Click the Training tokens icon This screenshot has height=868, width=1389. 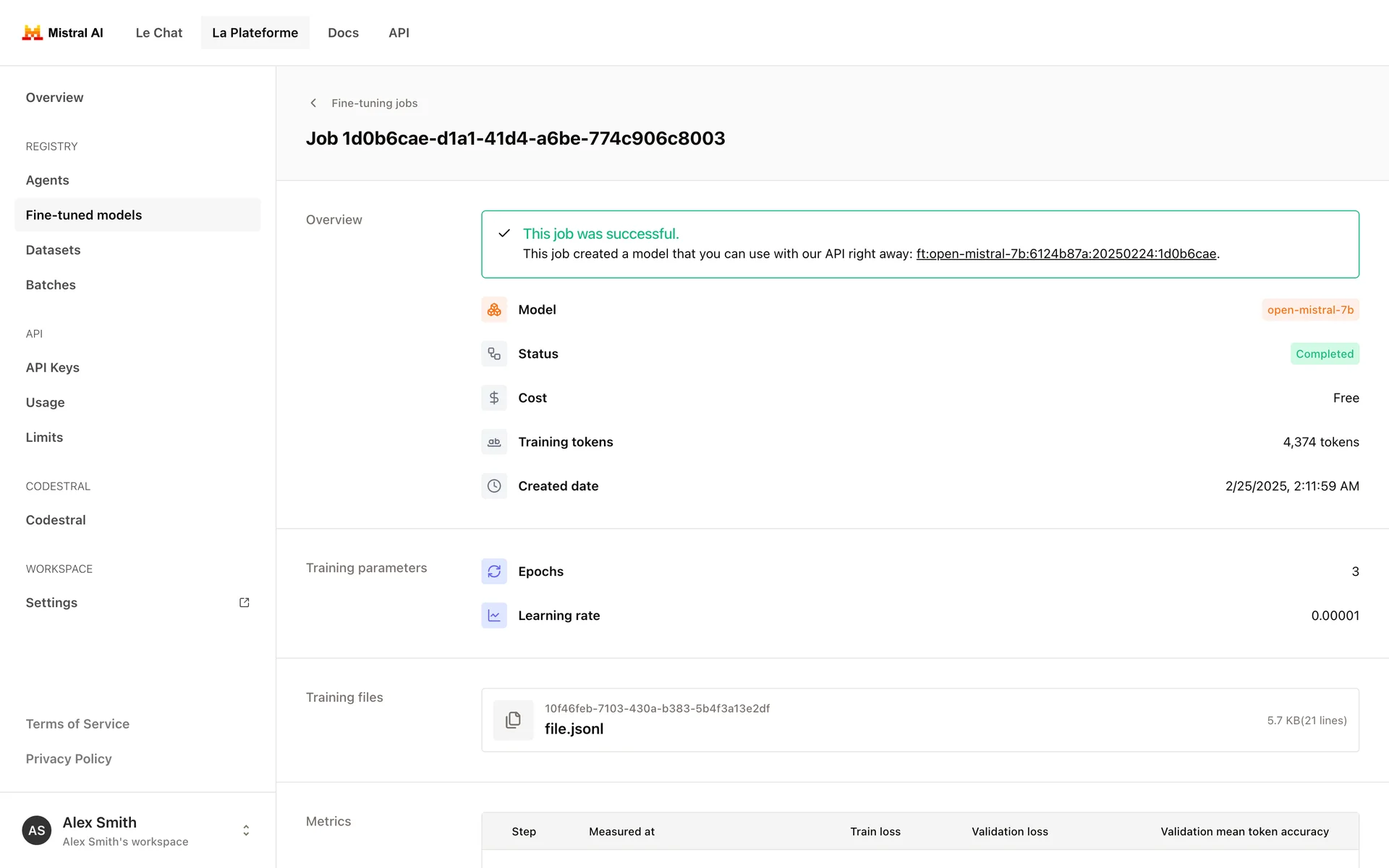coord(494,442)
